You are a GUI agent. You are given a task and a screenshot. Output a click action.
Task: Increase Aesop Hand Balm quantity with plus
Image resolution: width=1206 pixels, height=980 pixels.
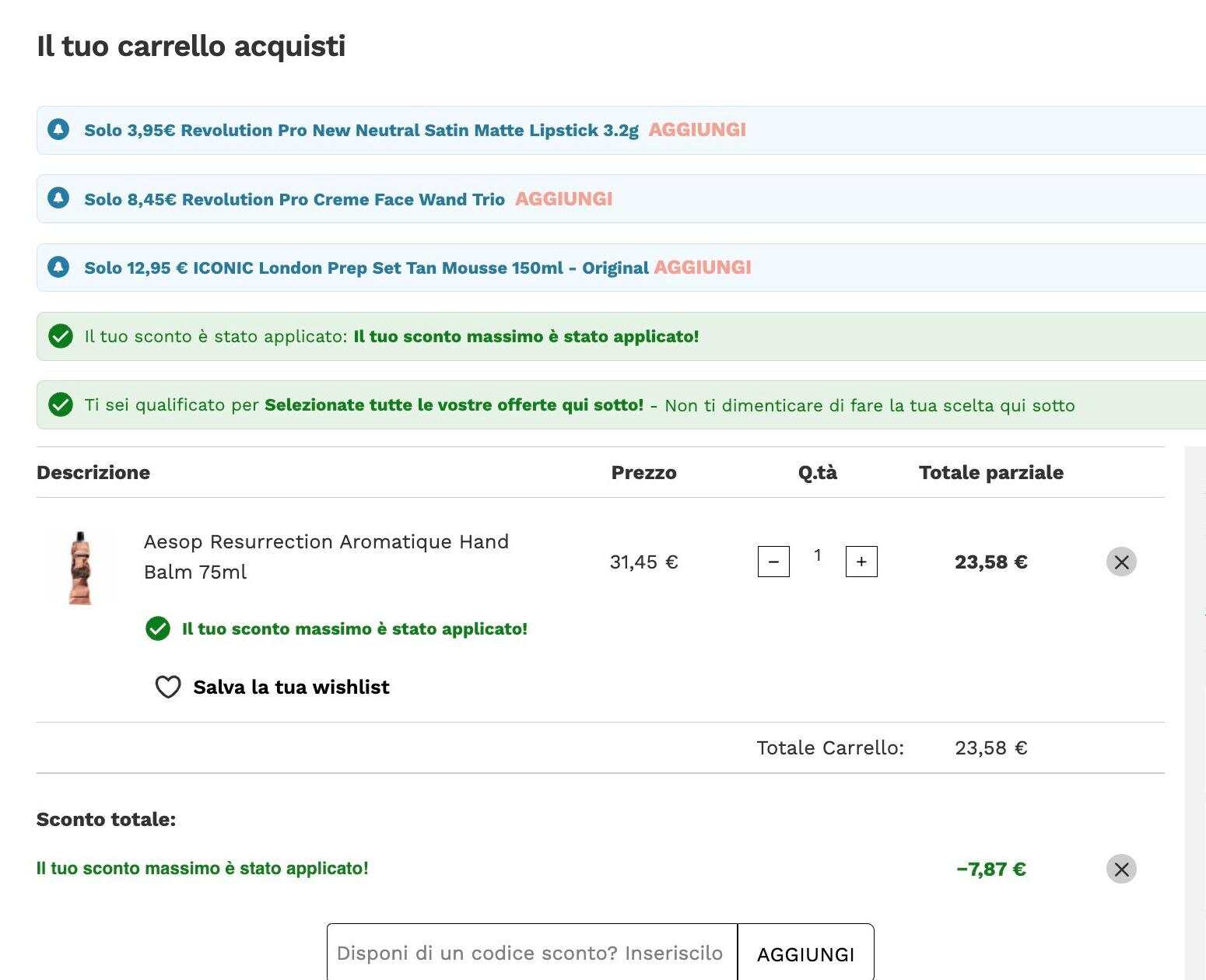coord(861,562)
